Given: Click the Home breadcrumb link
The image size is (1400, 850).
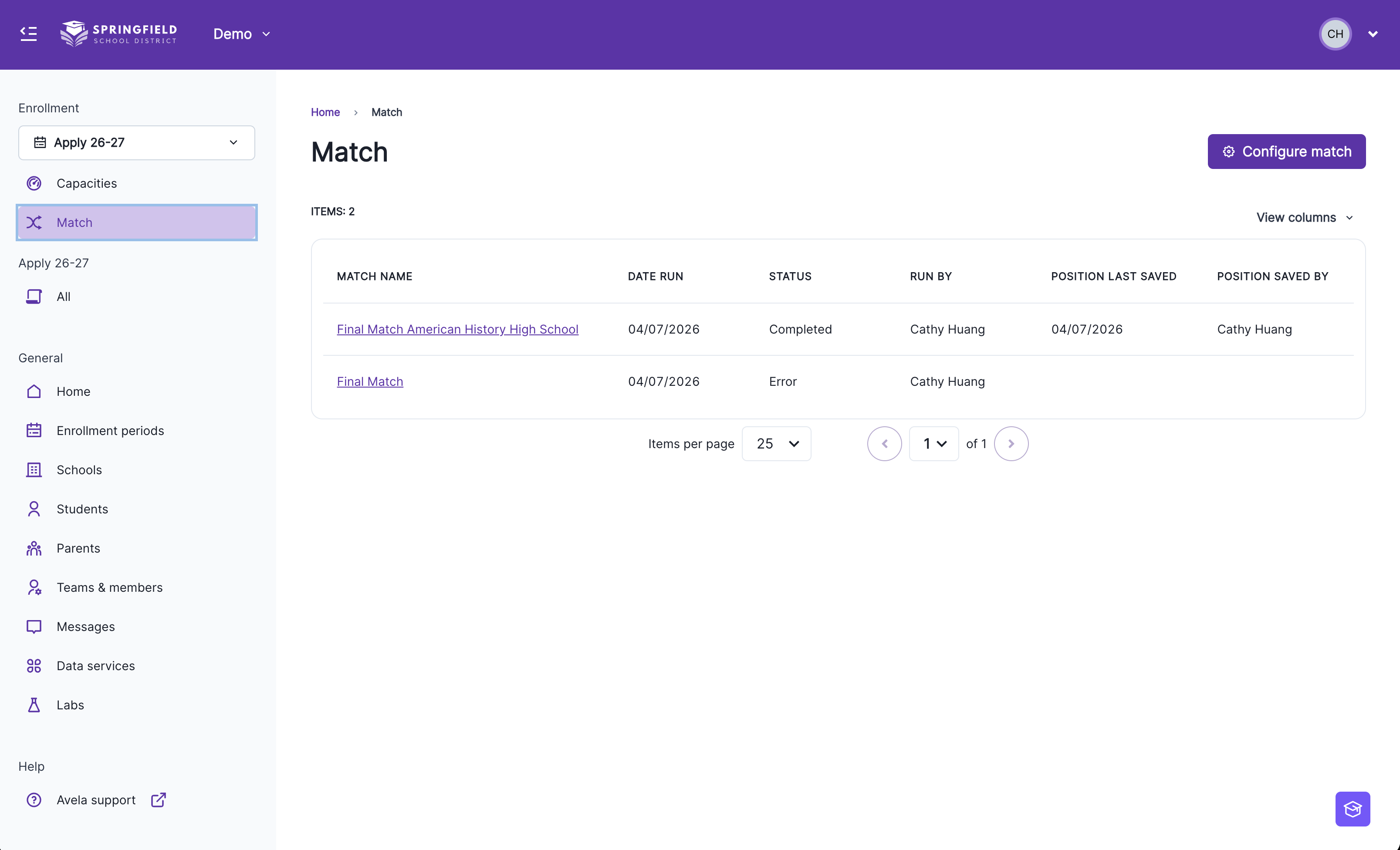Looking at the screenshot, I should pos(325,112).
